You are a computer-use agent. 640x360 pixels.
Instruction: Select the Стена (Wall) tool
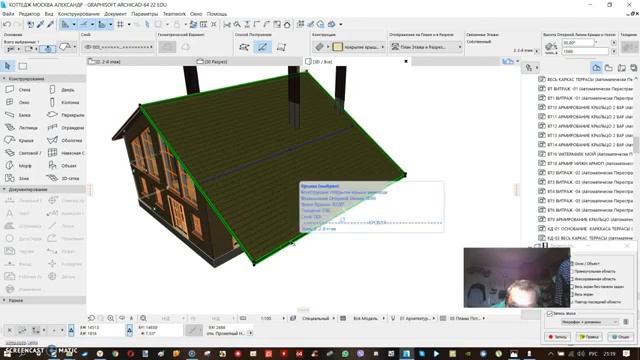click(18, 89)
